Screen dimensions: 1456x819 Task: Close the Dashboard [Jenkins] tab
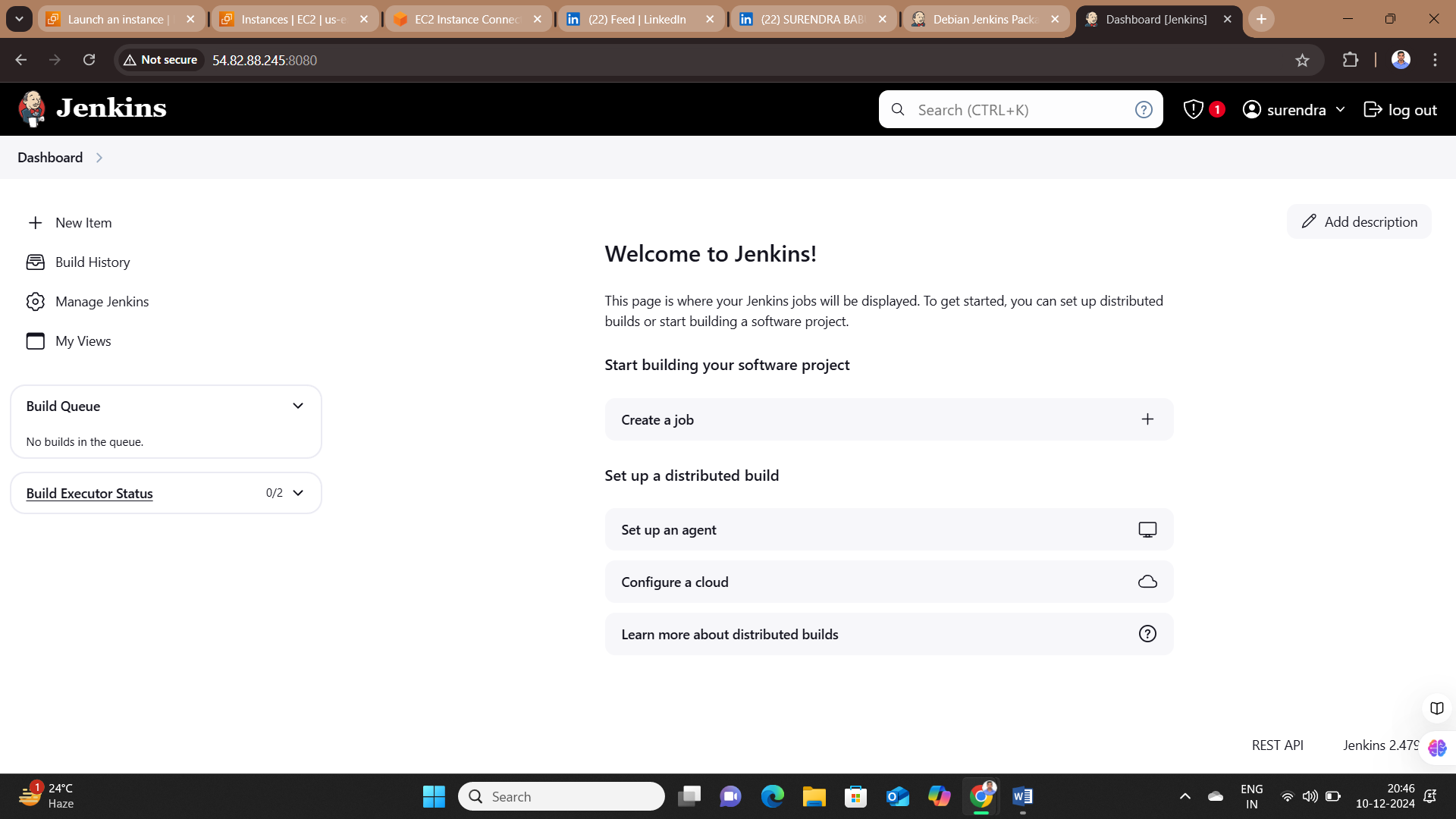point(1227,20)
